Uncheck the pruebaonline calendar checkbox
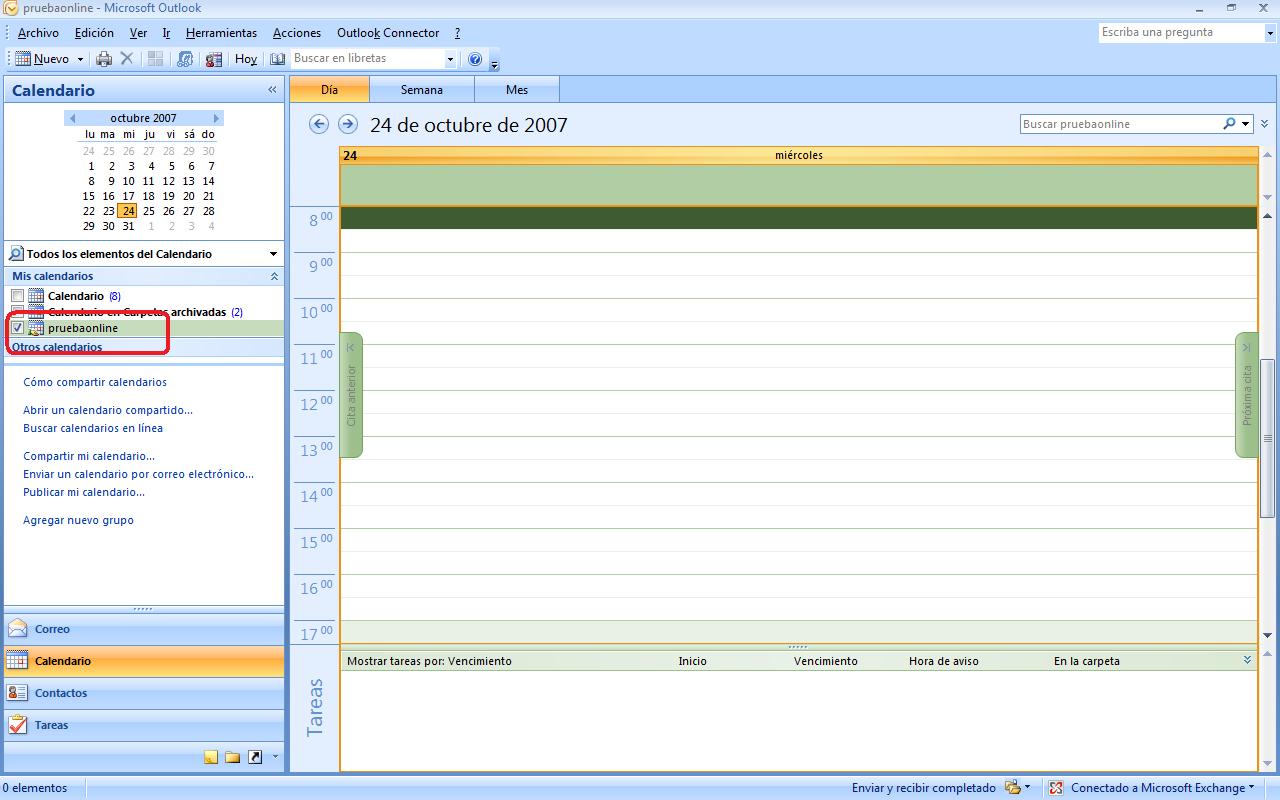This screenshot has height=800, width=1280. pyautogui.click(x=18, y=328)
